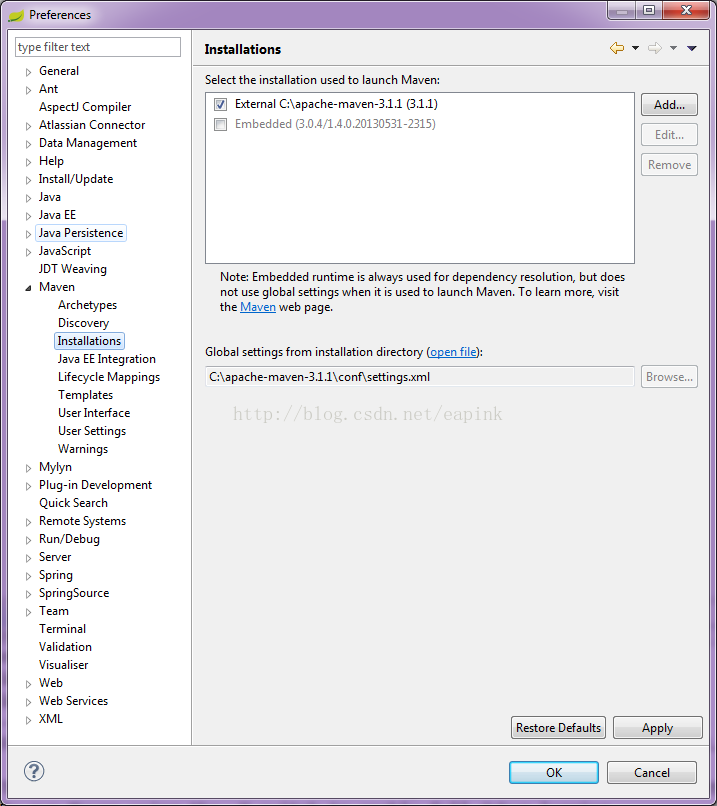The width and height of the screenshot is (717, 806).
Task: Click the type filter text field
Action: coord(98,47)
